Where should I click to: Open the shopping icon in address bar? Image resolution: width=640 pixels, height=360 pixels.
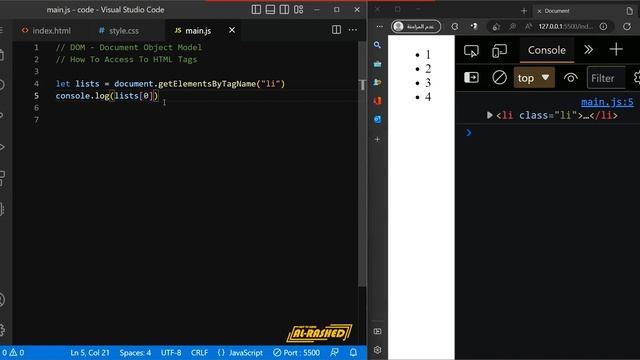(x=496, y=27)
